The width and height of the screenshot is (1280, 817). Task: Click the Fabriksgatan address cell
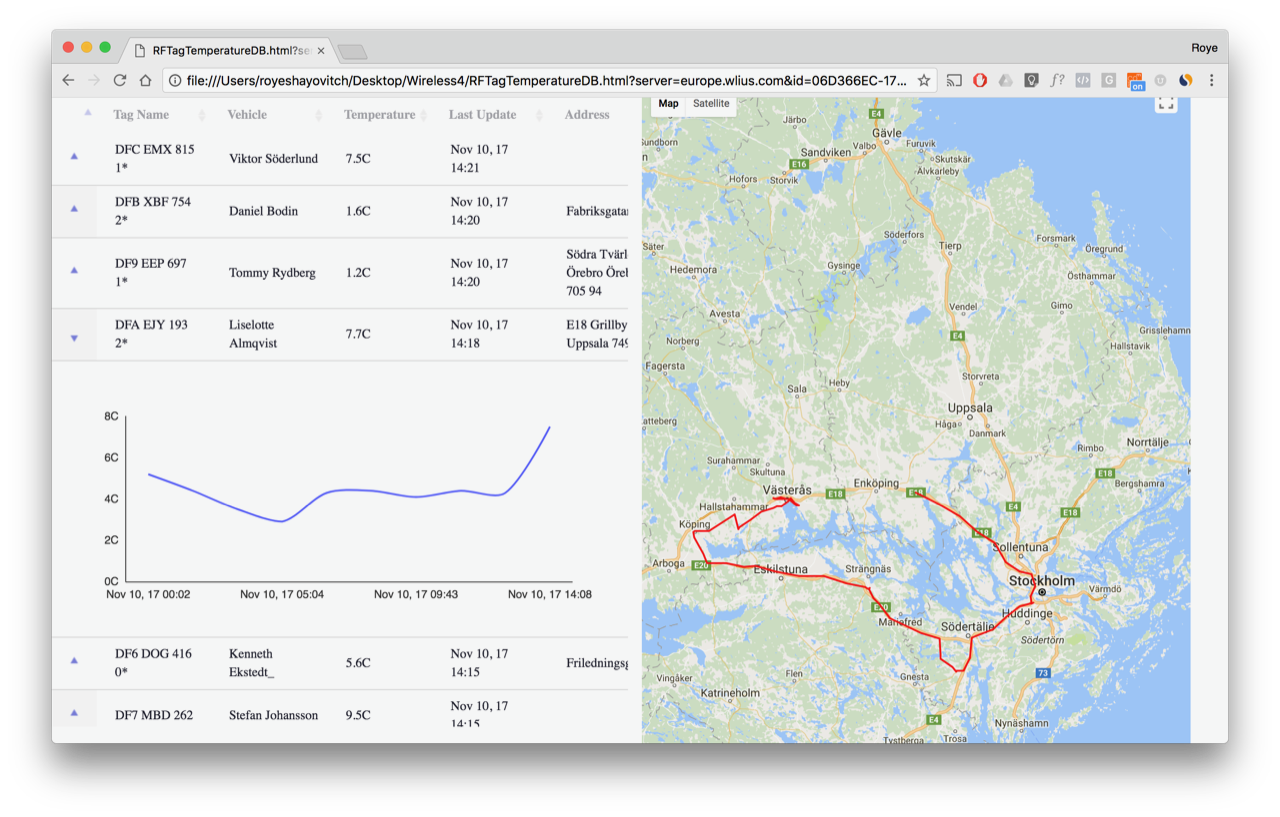597,211
